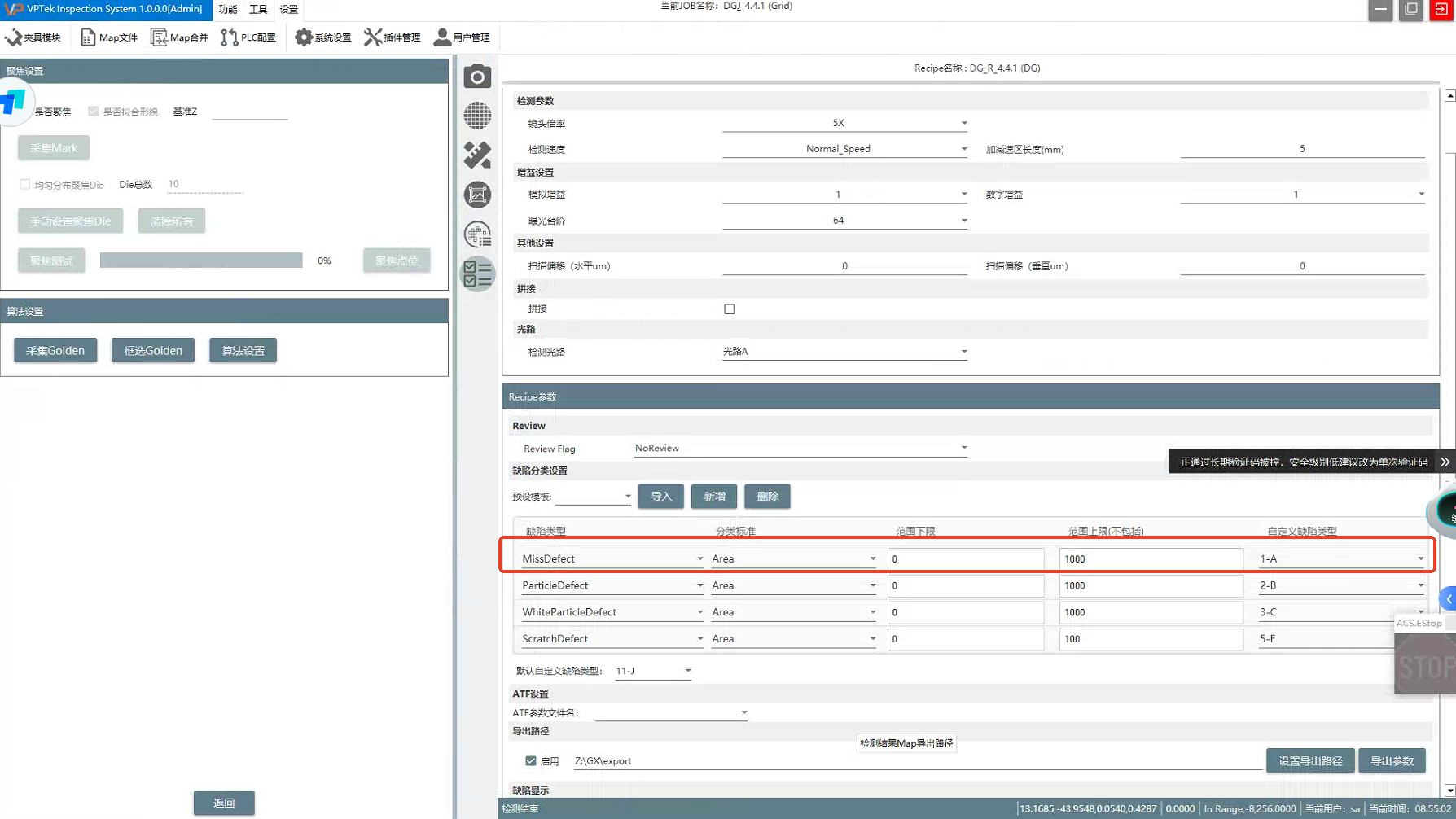Click the 设置导出路径 button
1456x819 pixels.
(1310, 761)
